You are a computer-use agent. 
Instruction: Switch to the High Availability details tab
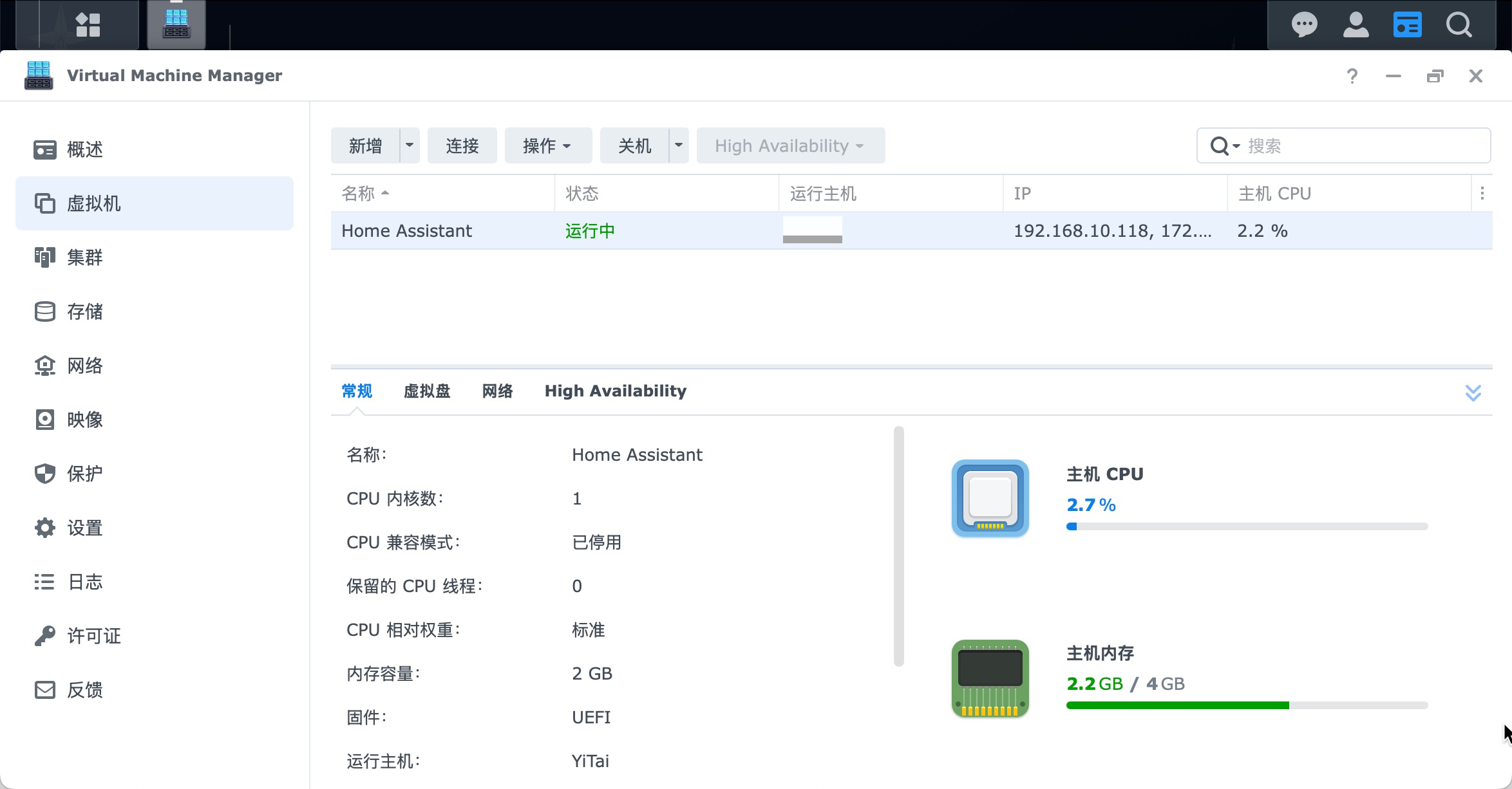[x=615, y=391]
